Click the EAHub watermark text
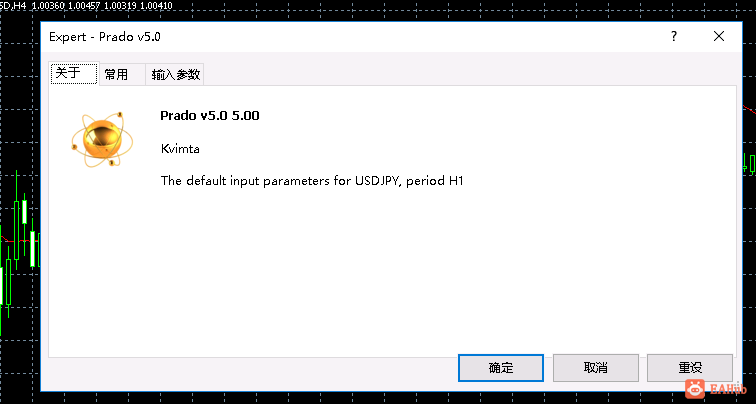 [728, 389]
